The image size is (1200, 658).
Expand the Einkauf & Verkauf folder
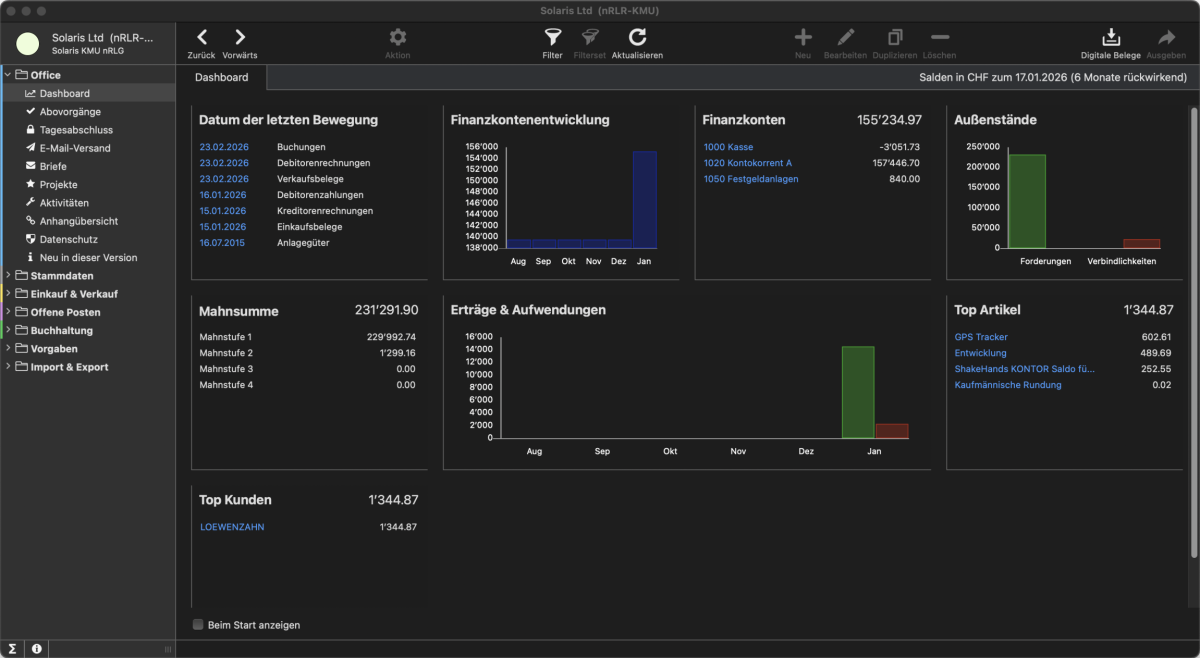[x=9, y=294]
